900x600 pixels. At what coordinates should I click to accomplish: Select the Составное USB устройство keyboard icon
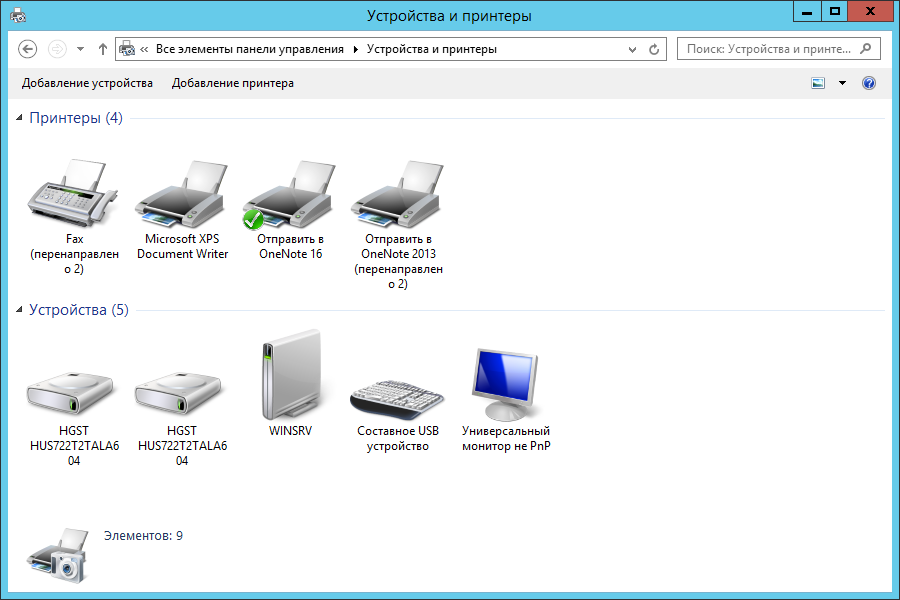(397, 399)
